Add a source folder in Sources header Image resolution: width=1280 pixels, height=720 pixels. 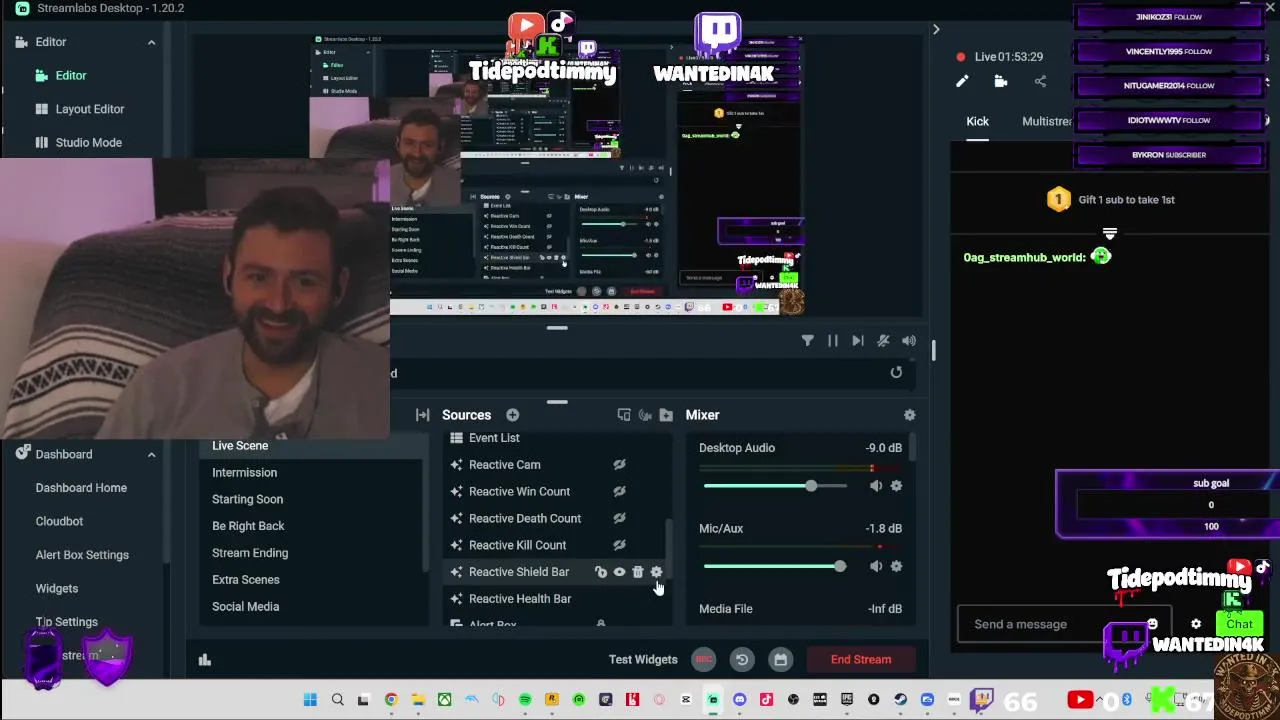tap(666, 415)
